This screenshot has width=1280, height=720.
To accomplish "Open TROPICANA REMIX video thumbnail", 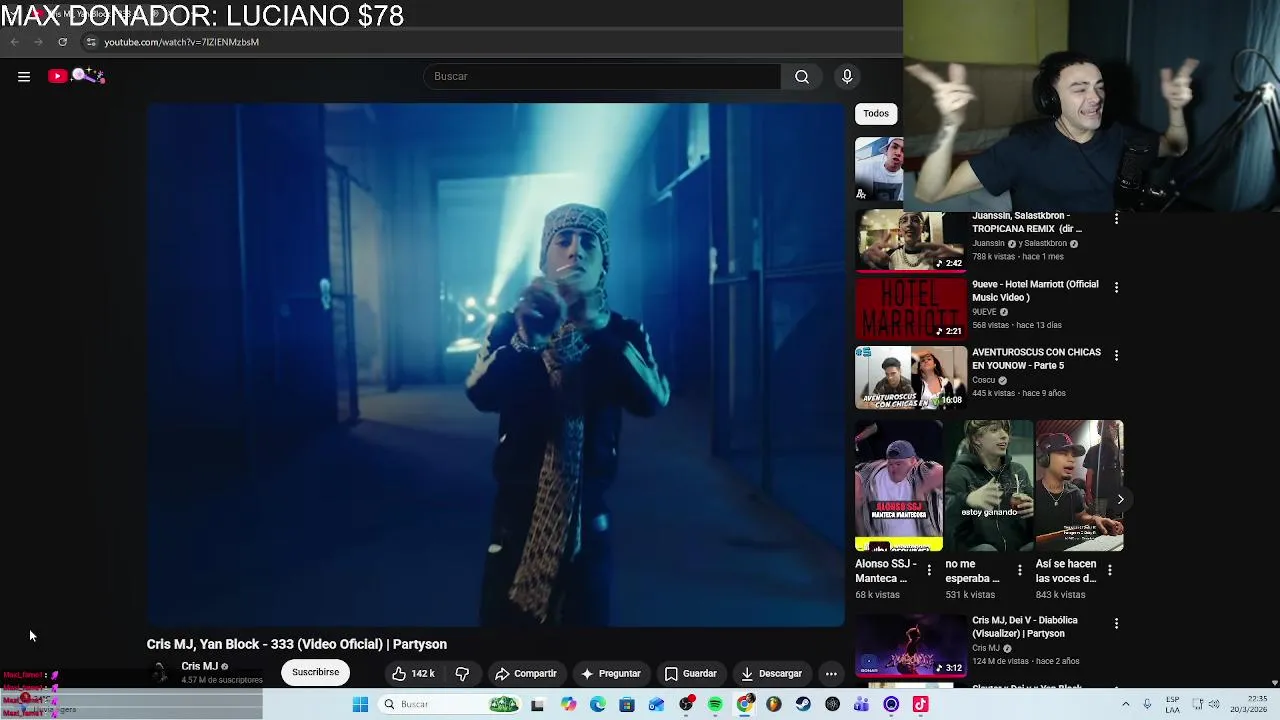I will click(x=910, y=241).
